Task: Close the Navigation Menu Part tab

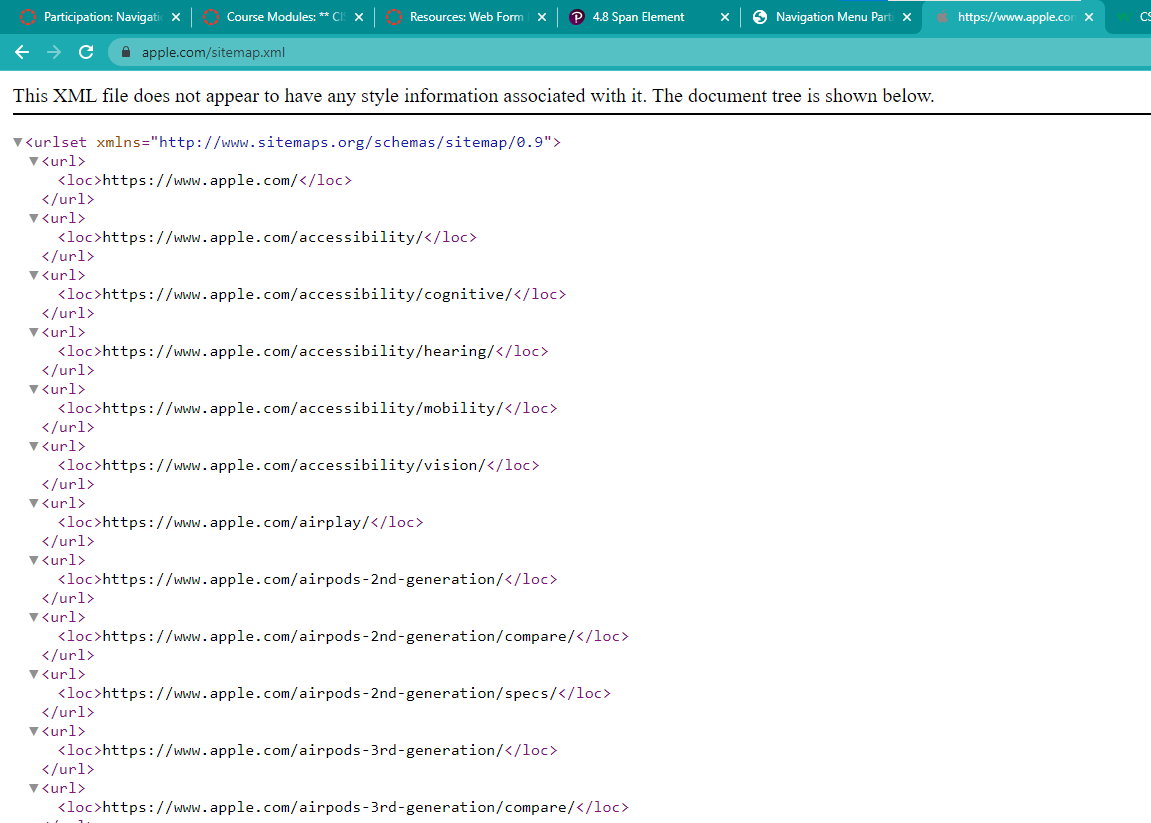Action: click(907, 17)
